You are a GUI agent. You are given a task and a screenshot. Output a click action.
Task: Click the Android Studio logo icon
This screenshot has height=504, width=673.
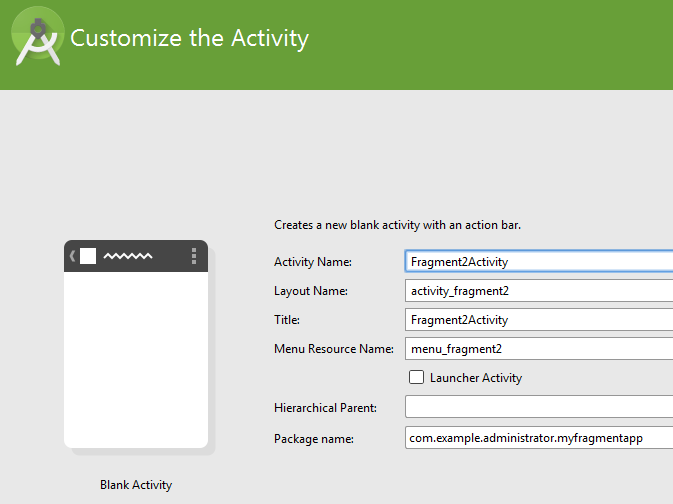click(38, 40)
